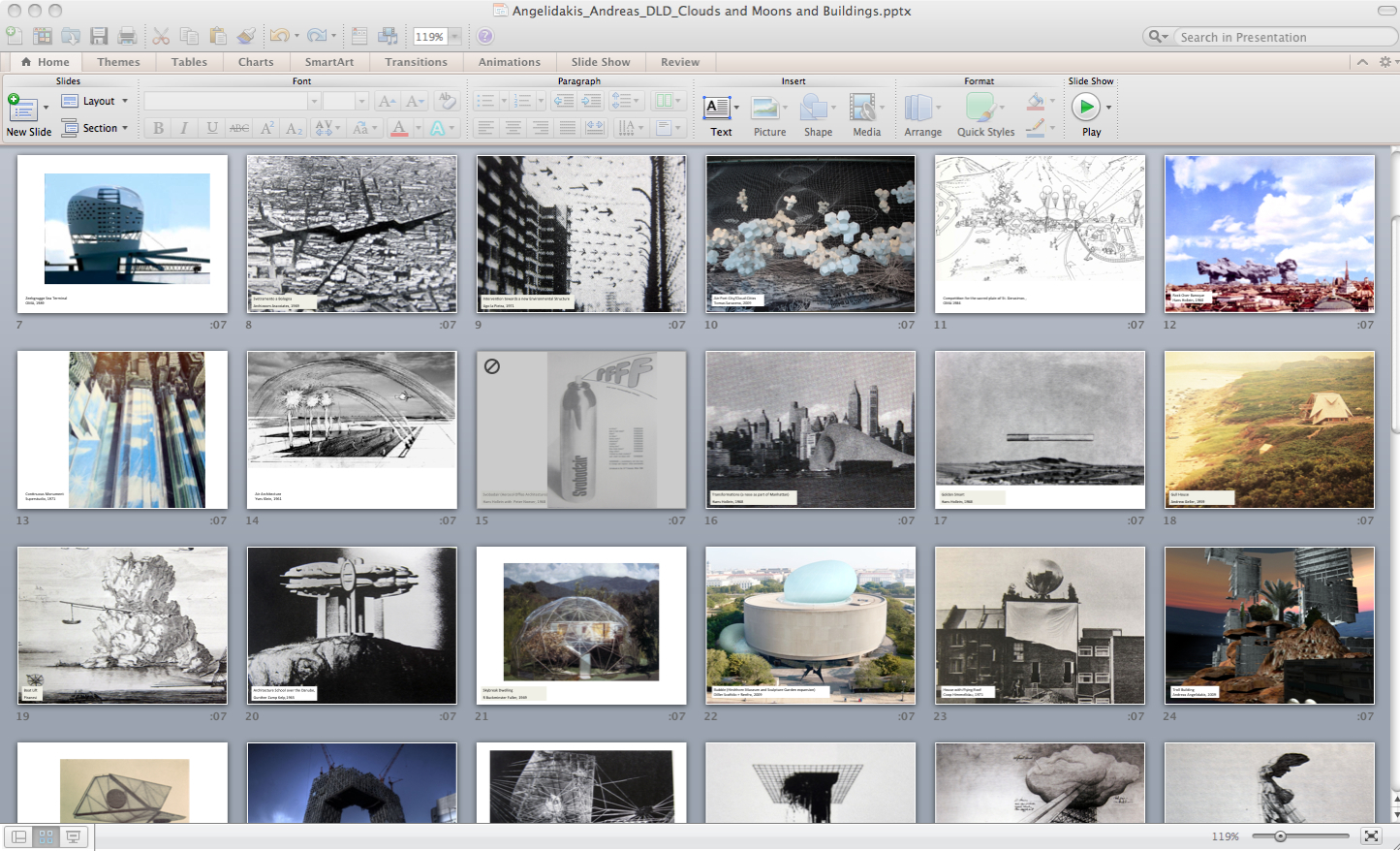Switch to the Transitions tab
The height and width of the screenshot is (851, 1400).
(416, 62)
